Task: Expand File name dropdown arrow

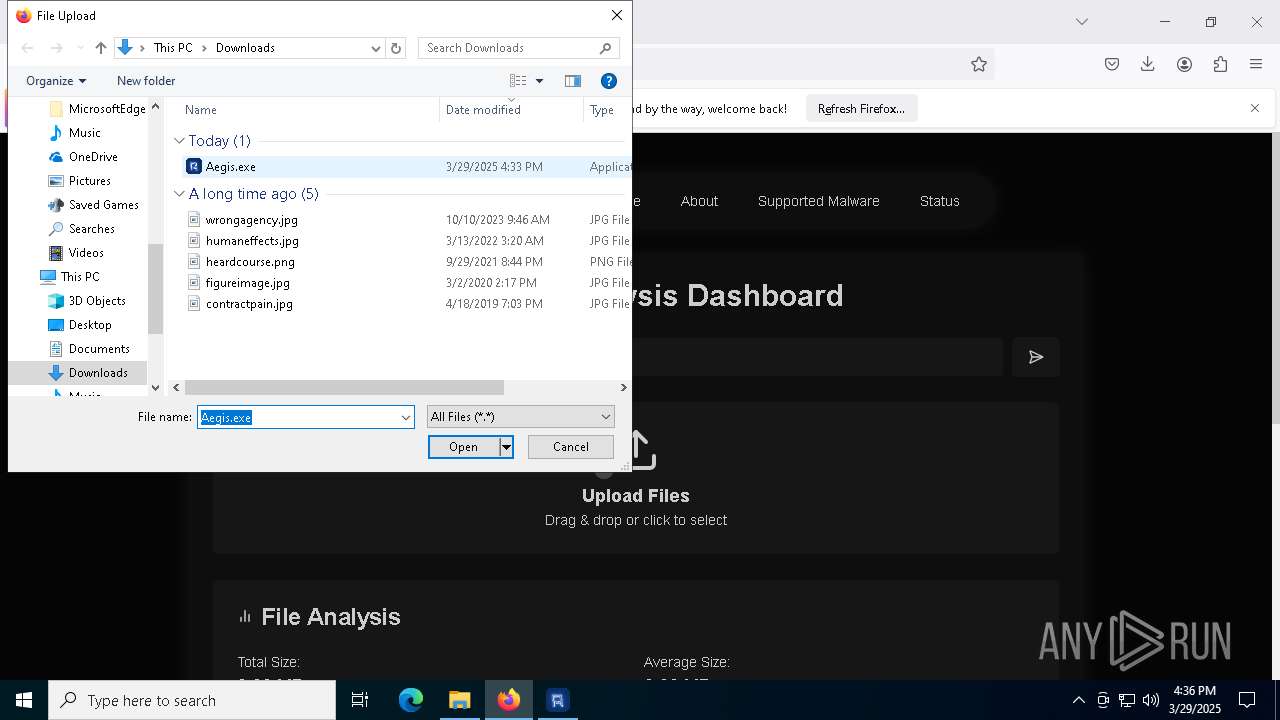Action: pyautogui.click(x=406, y=417)
